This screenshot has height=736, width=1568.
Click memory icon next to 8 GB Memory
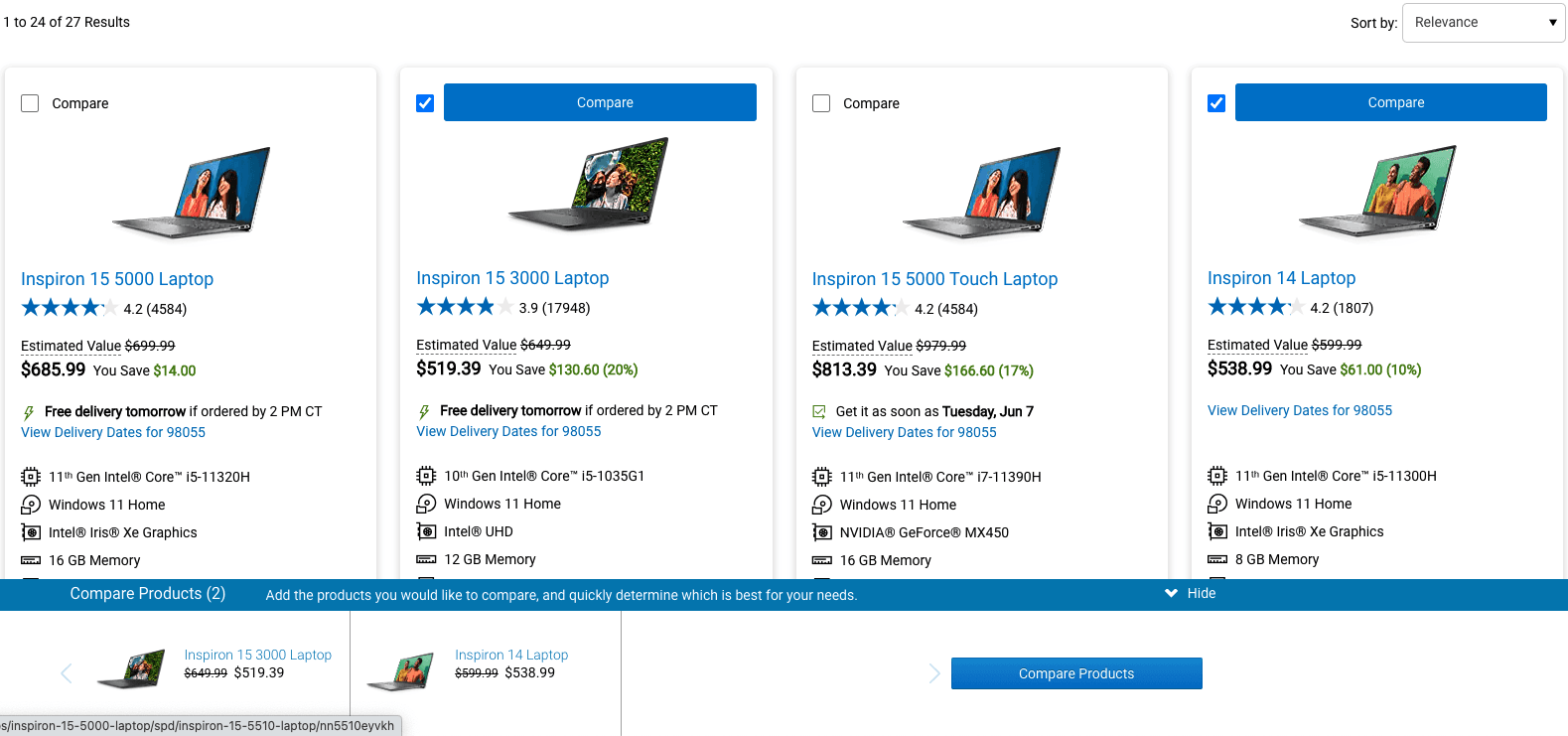1217,559
